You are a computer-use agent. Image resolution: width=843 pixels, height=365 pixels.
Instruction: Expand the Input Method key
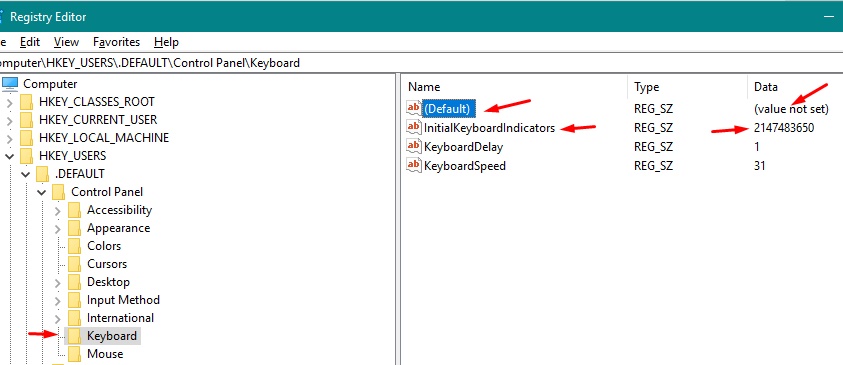[58, 300]
